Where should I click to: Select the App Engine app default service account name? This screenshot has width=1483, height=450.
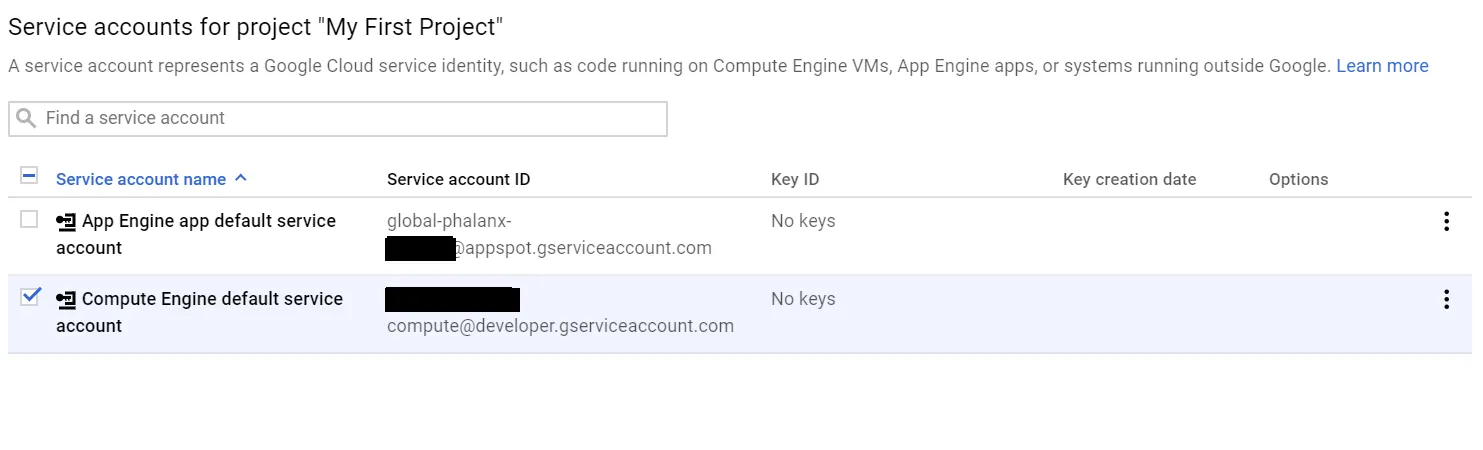209,221
